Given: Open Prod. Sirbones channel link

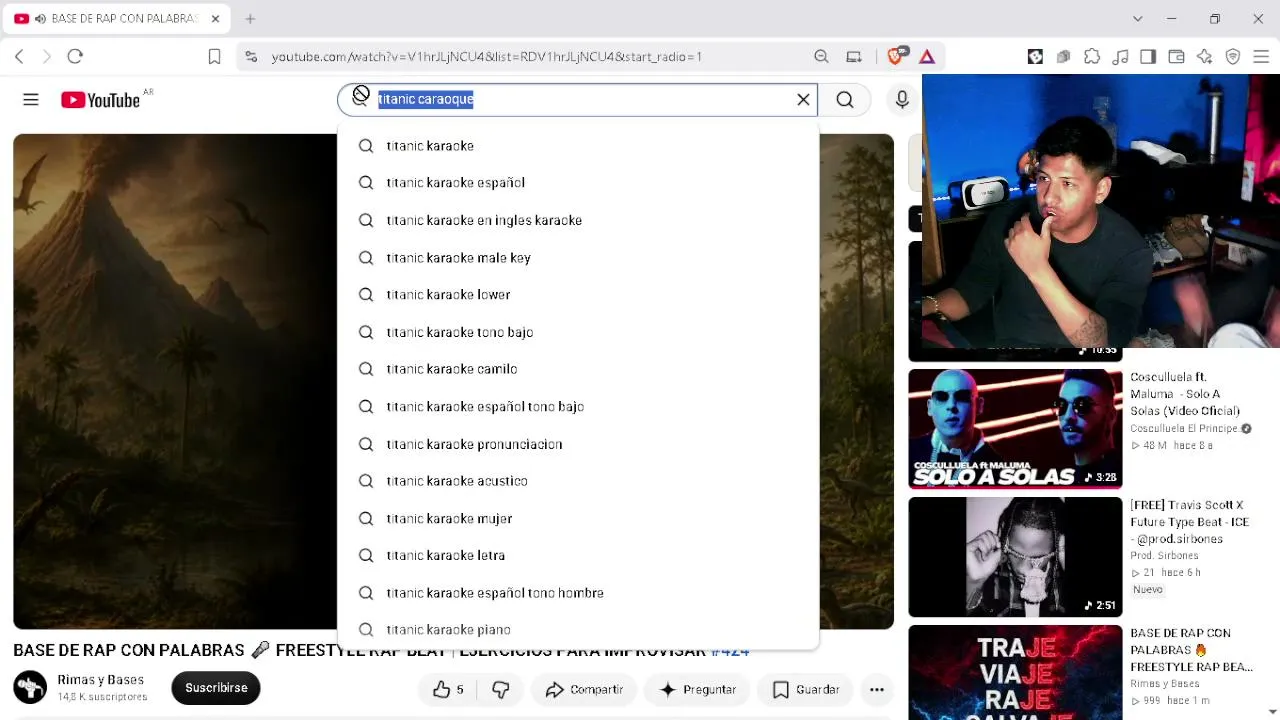Looking at the screenshot, I should point(1164,556).
